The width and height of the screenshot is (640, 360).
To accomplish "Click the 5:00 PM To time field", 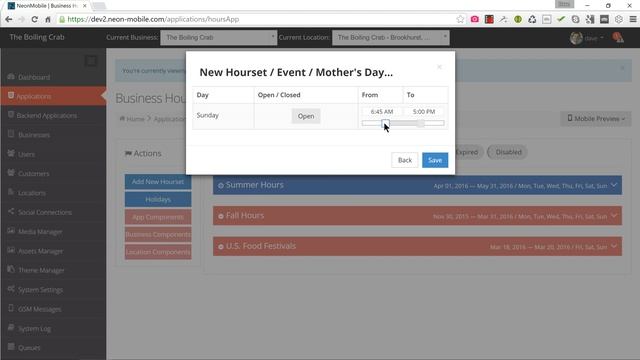I will coord(424,111).
